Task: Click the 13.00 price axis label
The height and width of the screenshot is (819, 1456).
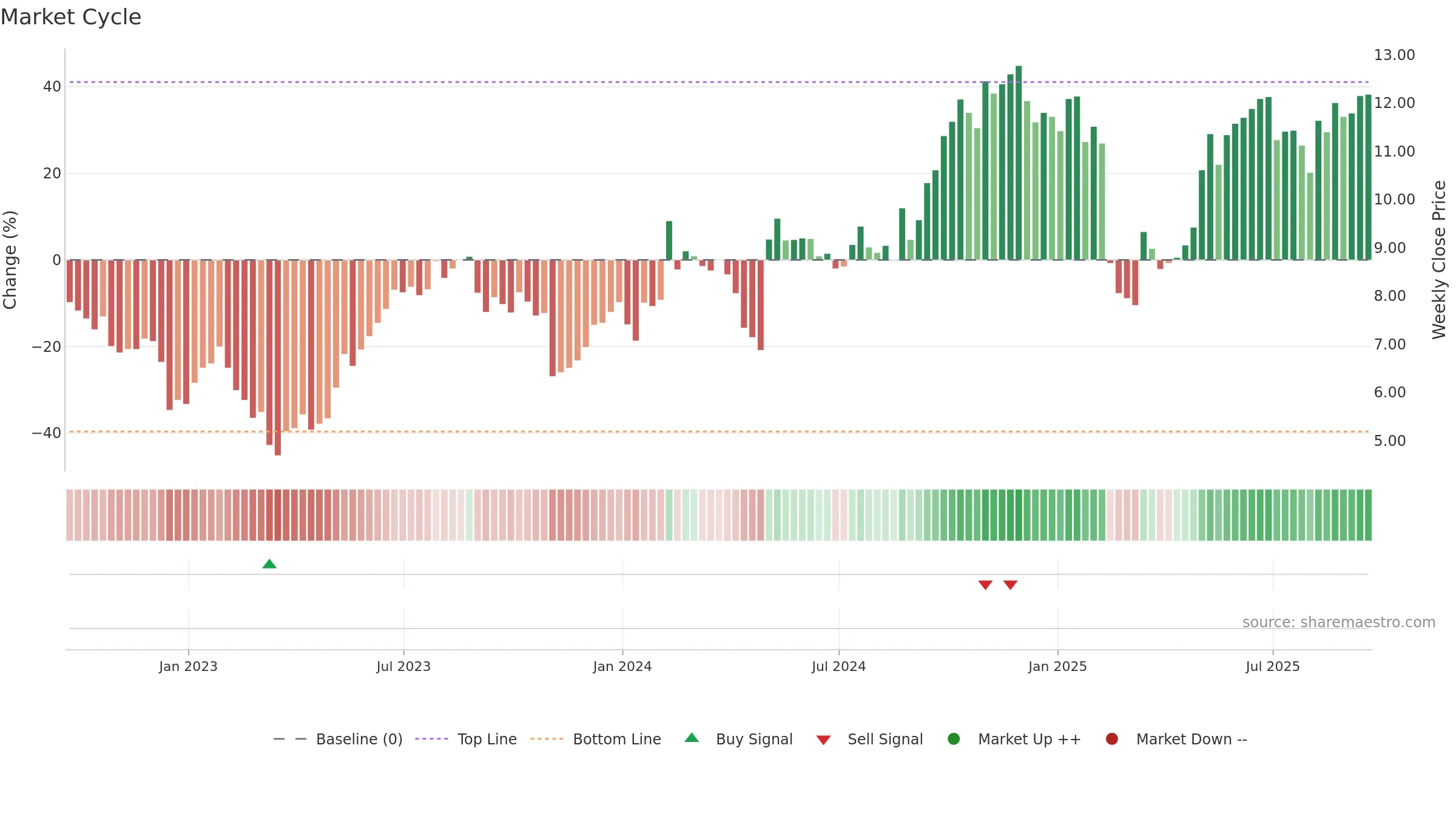Action: (1394, 55)
